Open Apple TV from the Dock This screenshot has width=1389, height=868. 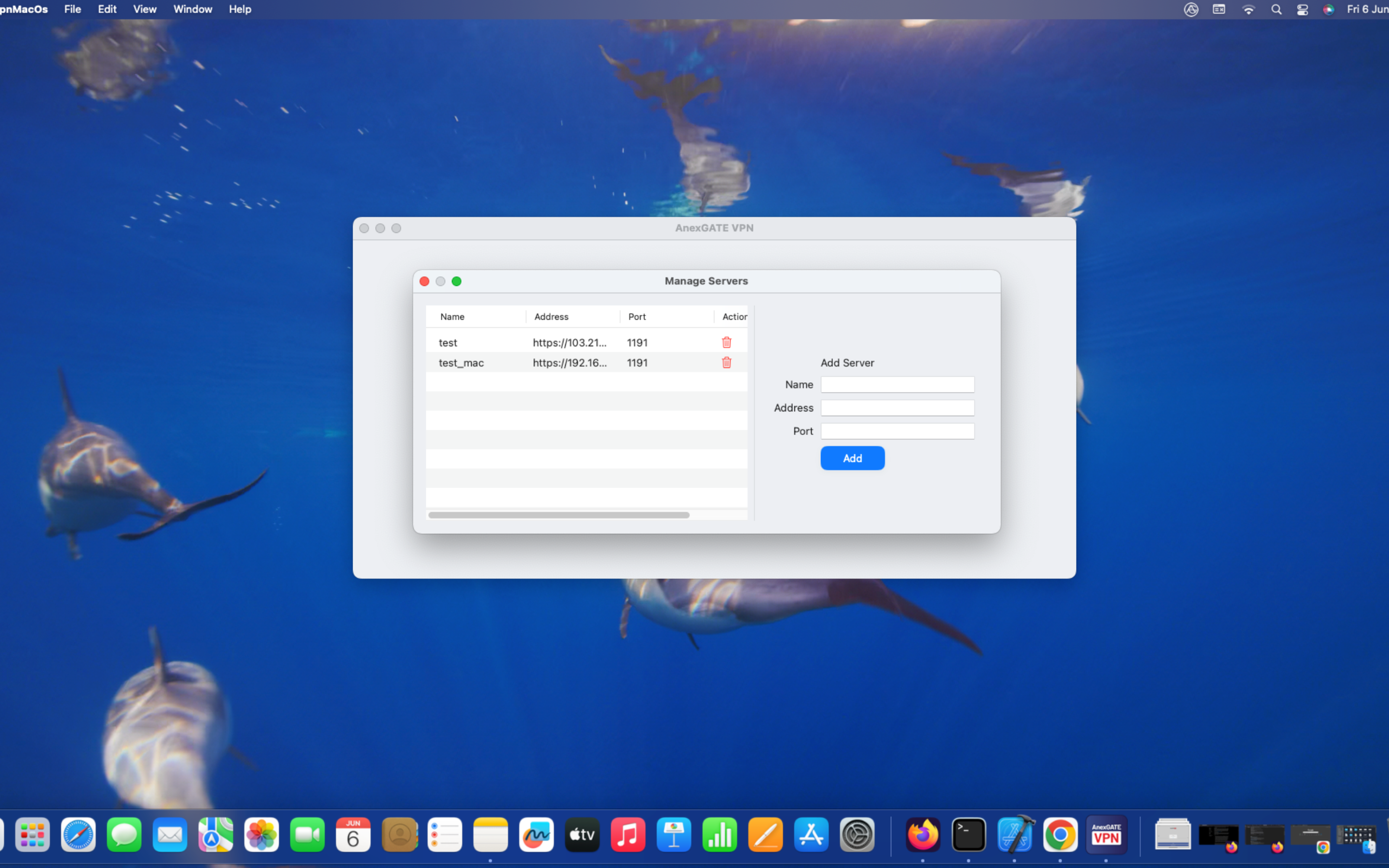click(582, 835)
